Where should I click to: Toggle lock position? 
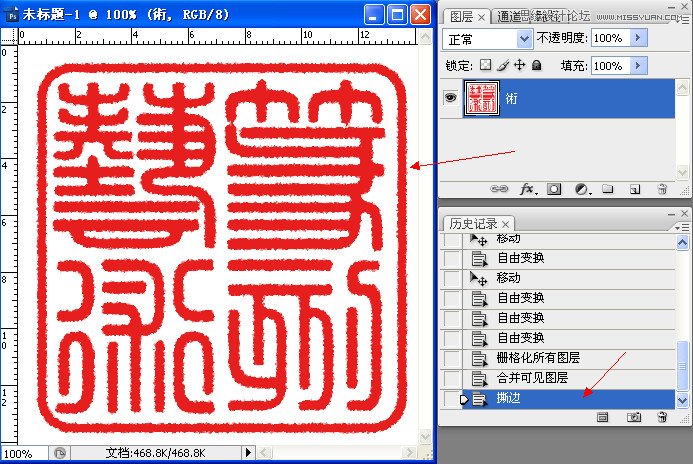tap(520, 65)
